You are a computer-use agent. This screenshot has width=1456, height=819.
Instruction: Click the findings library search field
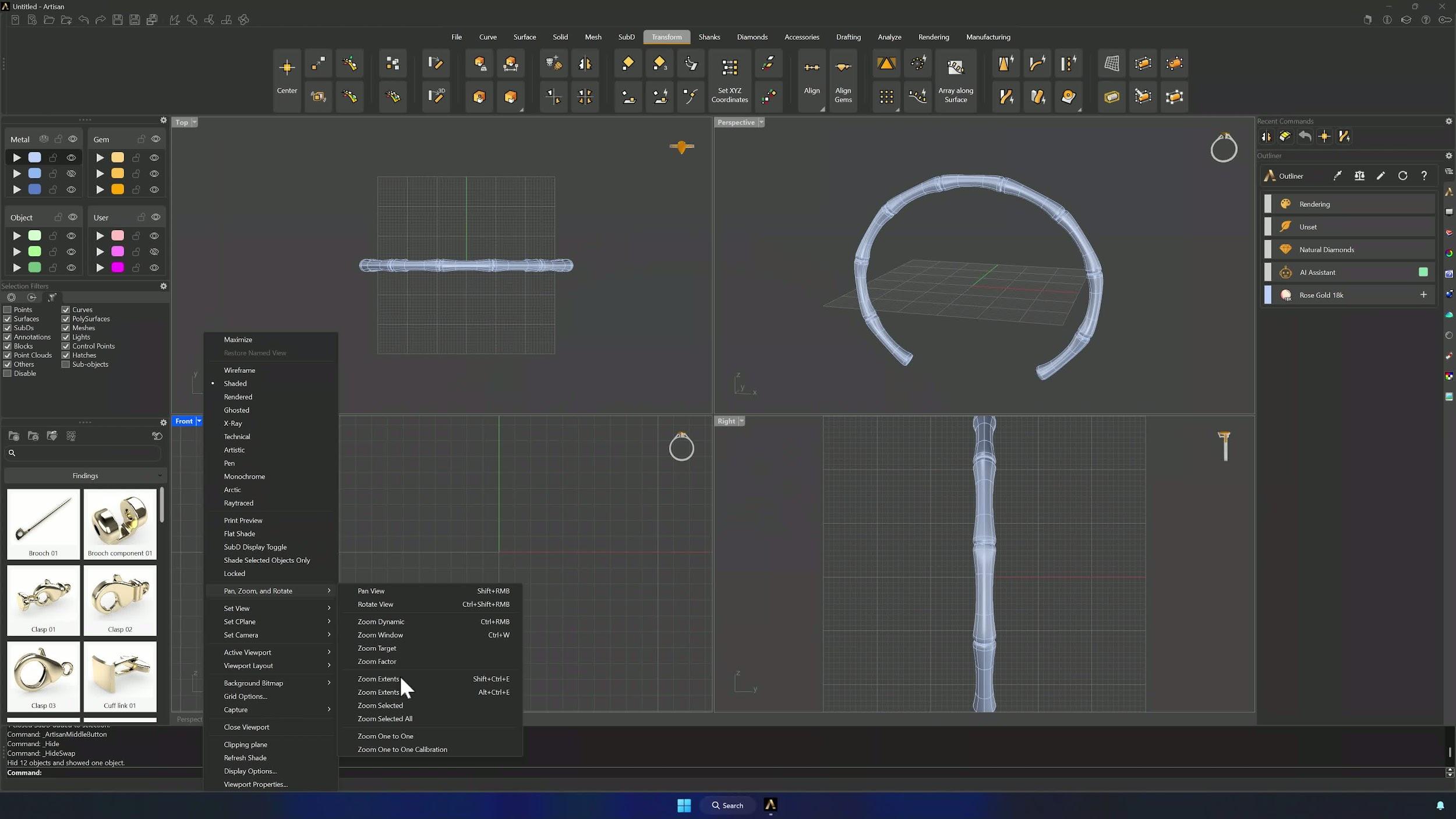[82, 453]
